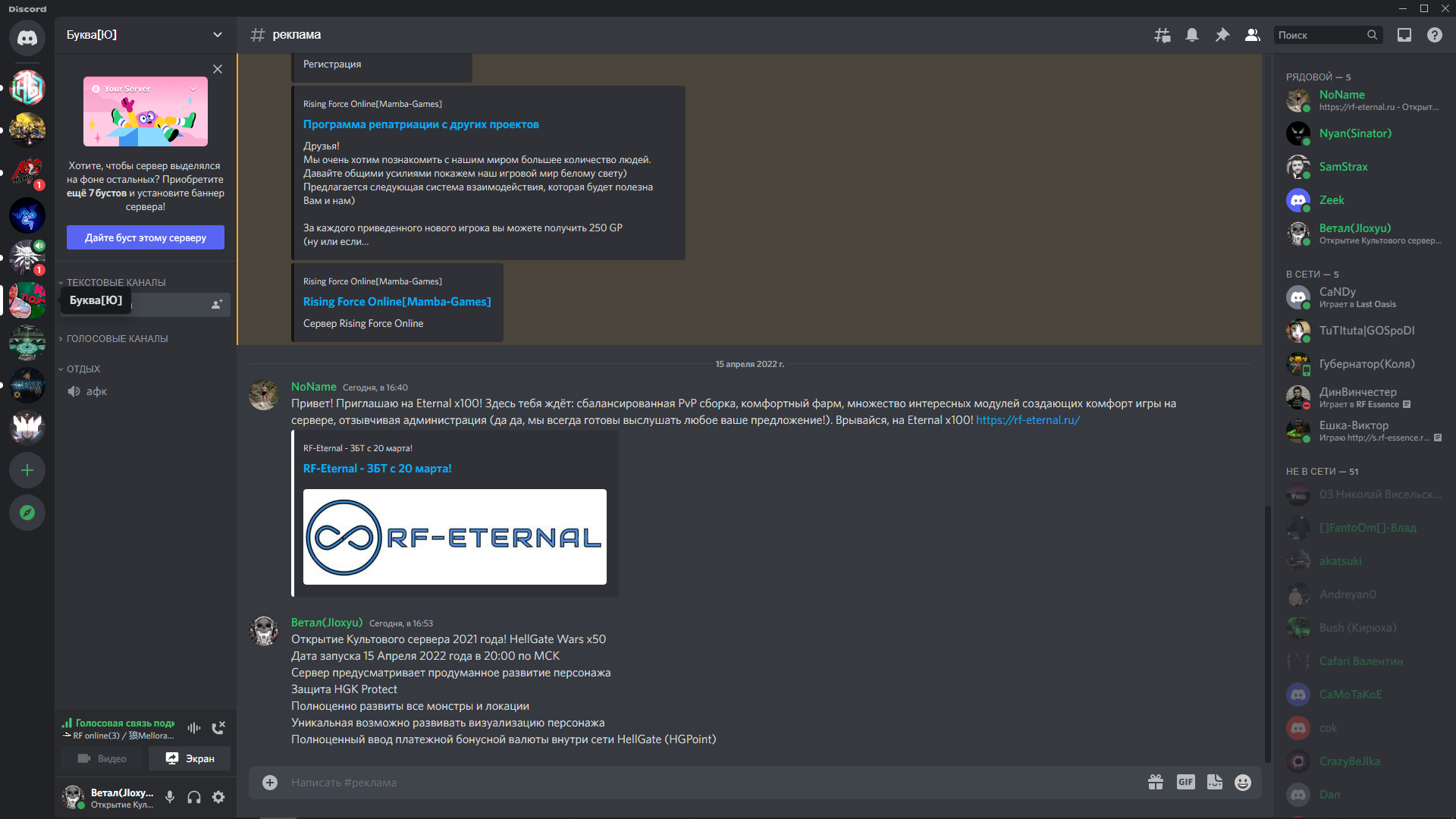The width and height of the screenshot is (1456, 819).
Task: Maximize the Discord window
Action: [x=1424, y=8]
